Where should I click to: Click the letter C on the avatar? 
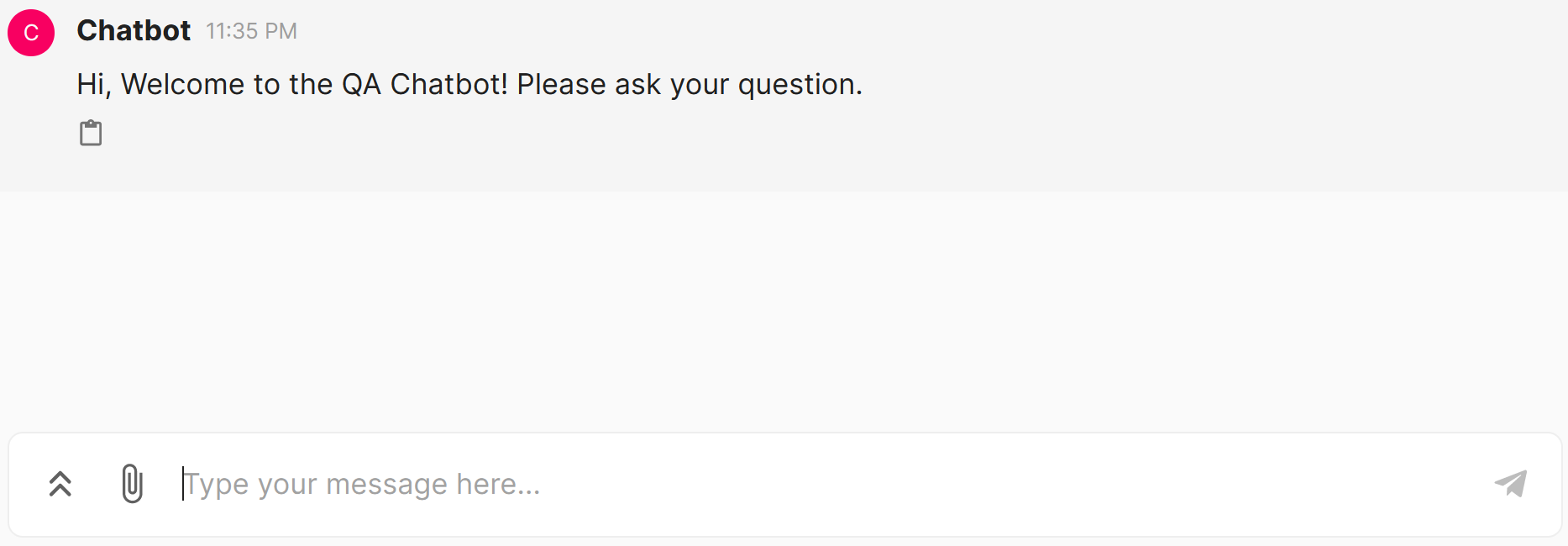click(31, 33)
